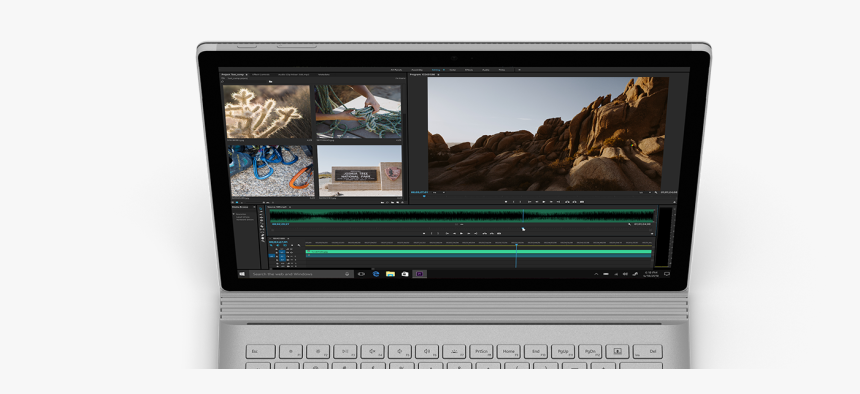This screenshot has height=394, width=860.
Task: Open the Windows Start menu
Action: click(242, 274)
